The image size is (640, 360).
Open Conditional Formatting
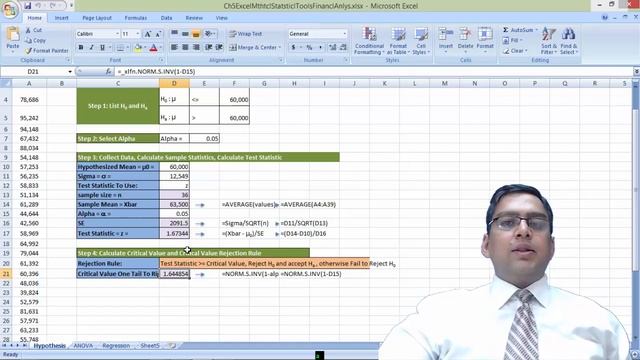click(x=369, y=41)
